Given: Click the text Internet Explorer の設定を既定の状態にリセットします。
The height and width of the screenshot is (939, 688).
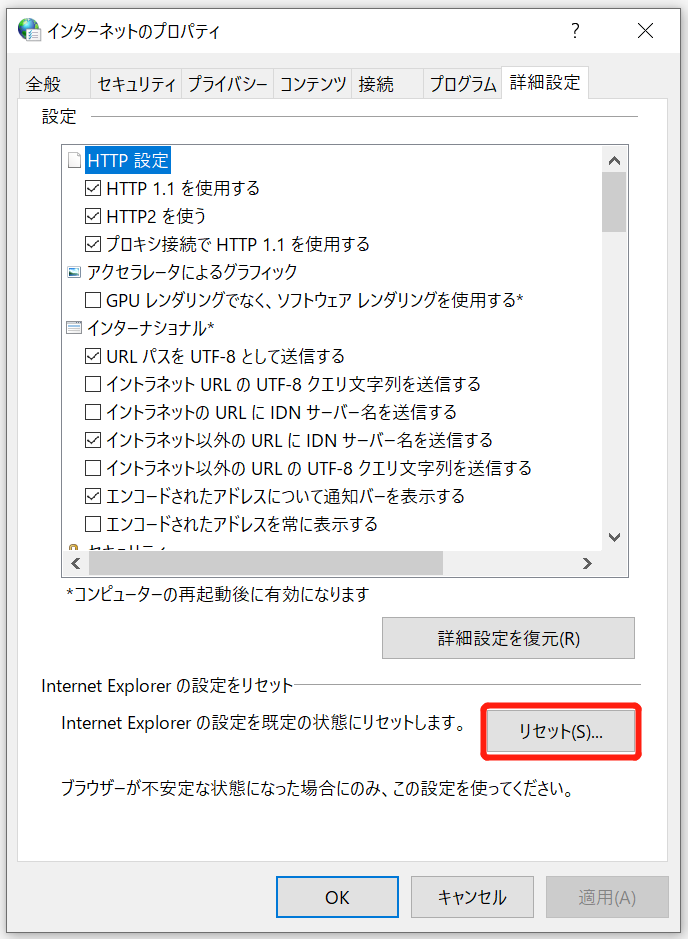Looking at the screenshot, I should pos(263,723).
